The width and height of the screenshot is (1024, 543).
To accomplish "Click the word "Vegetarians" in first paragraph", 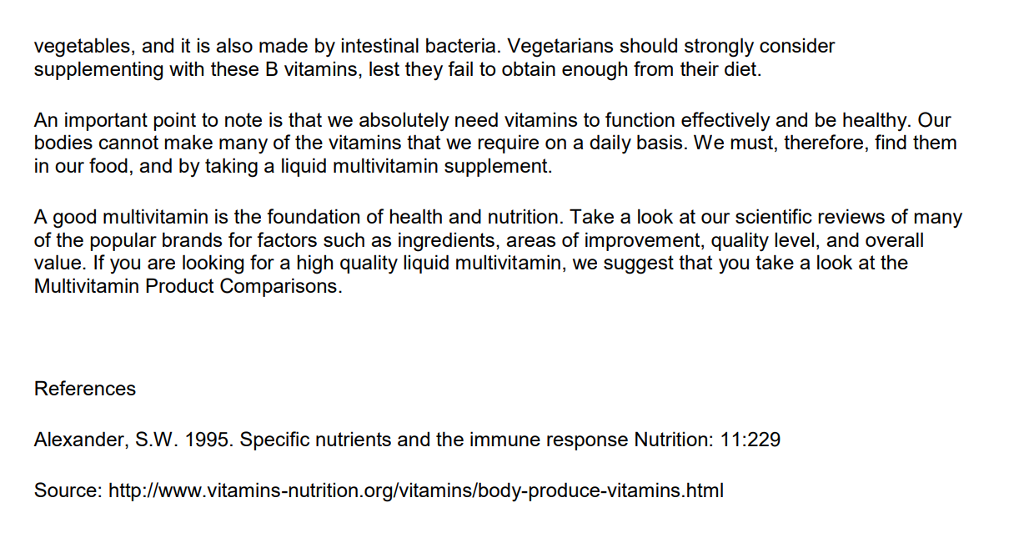I will pos(566,46).
